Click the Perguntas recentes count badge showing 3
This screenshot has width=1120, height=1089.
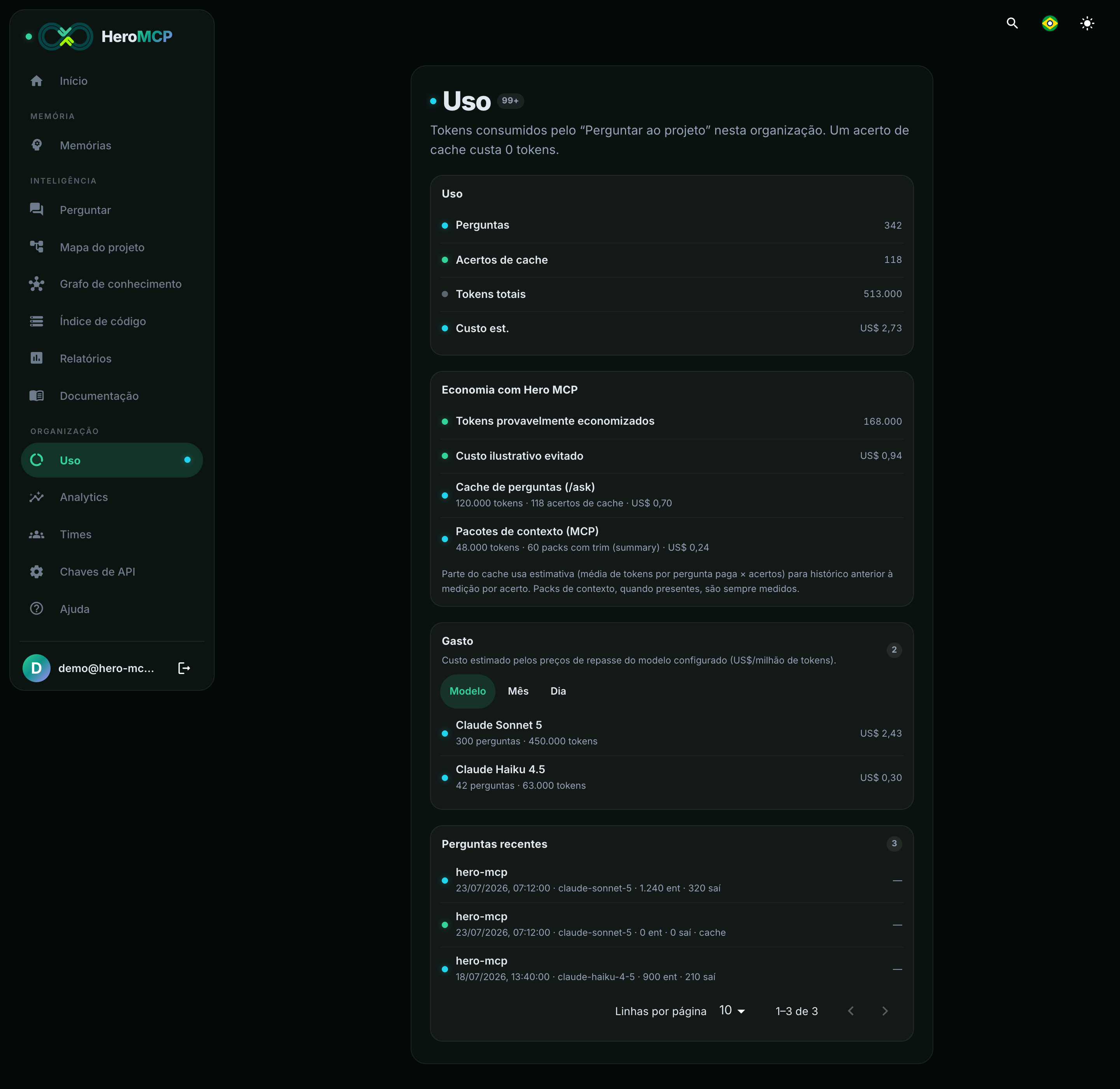[x=894, y=844]
